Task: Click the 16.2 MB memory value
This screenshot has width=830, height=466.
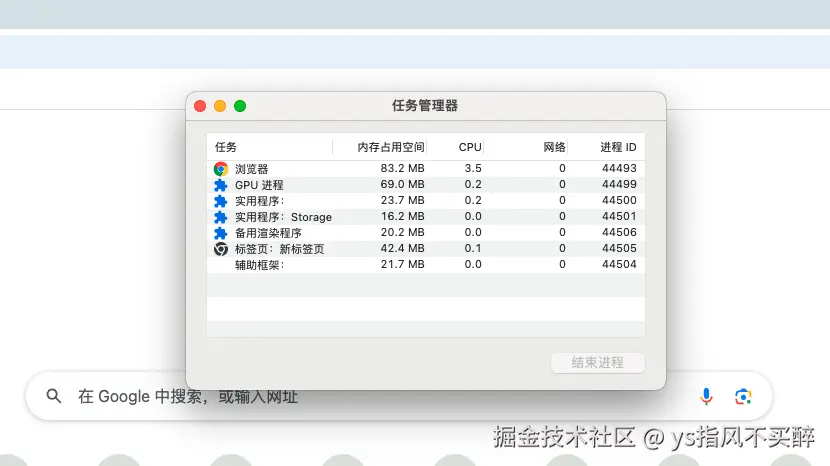Action: click(x=402, y=216)
